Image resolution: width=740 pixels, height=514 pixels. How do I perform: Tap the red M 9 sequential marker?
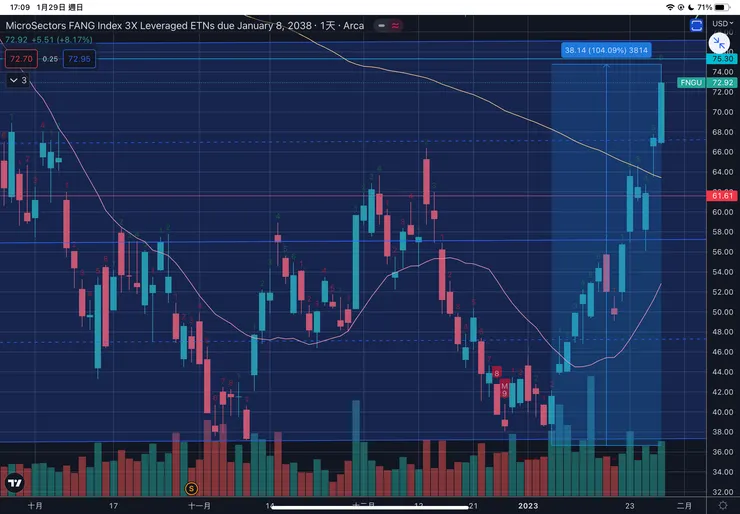coord(504,390)
